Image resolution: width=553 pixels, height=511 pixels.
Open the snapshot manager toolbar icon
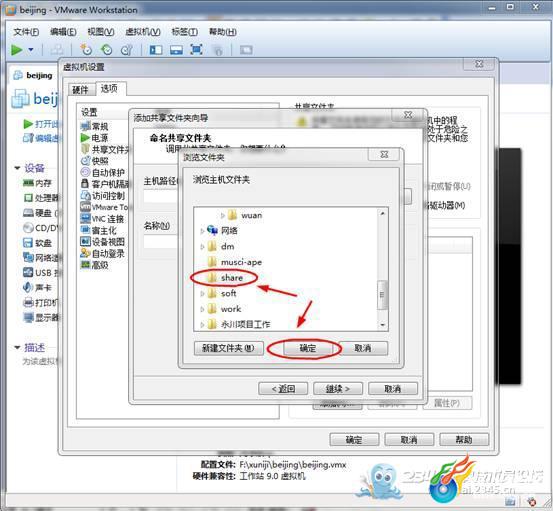coord(126,50)
